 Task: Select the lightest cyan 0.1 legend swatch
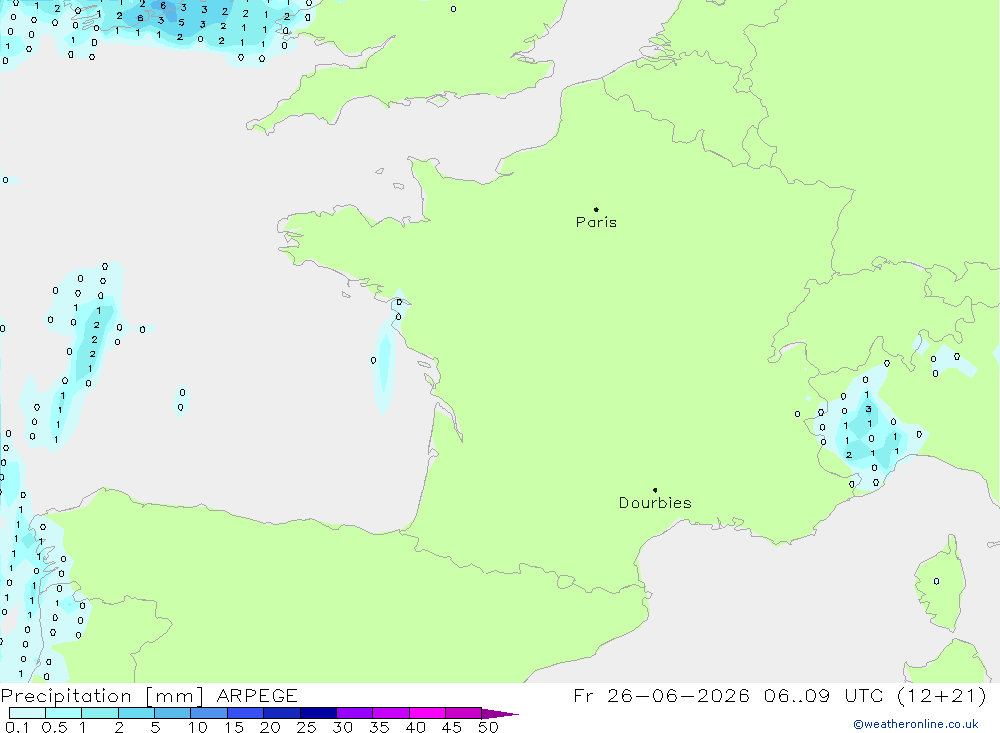click(x=27, y=713)
